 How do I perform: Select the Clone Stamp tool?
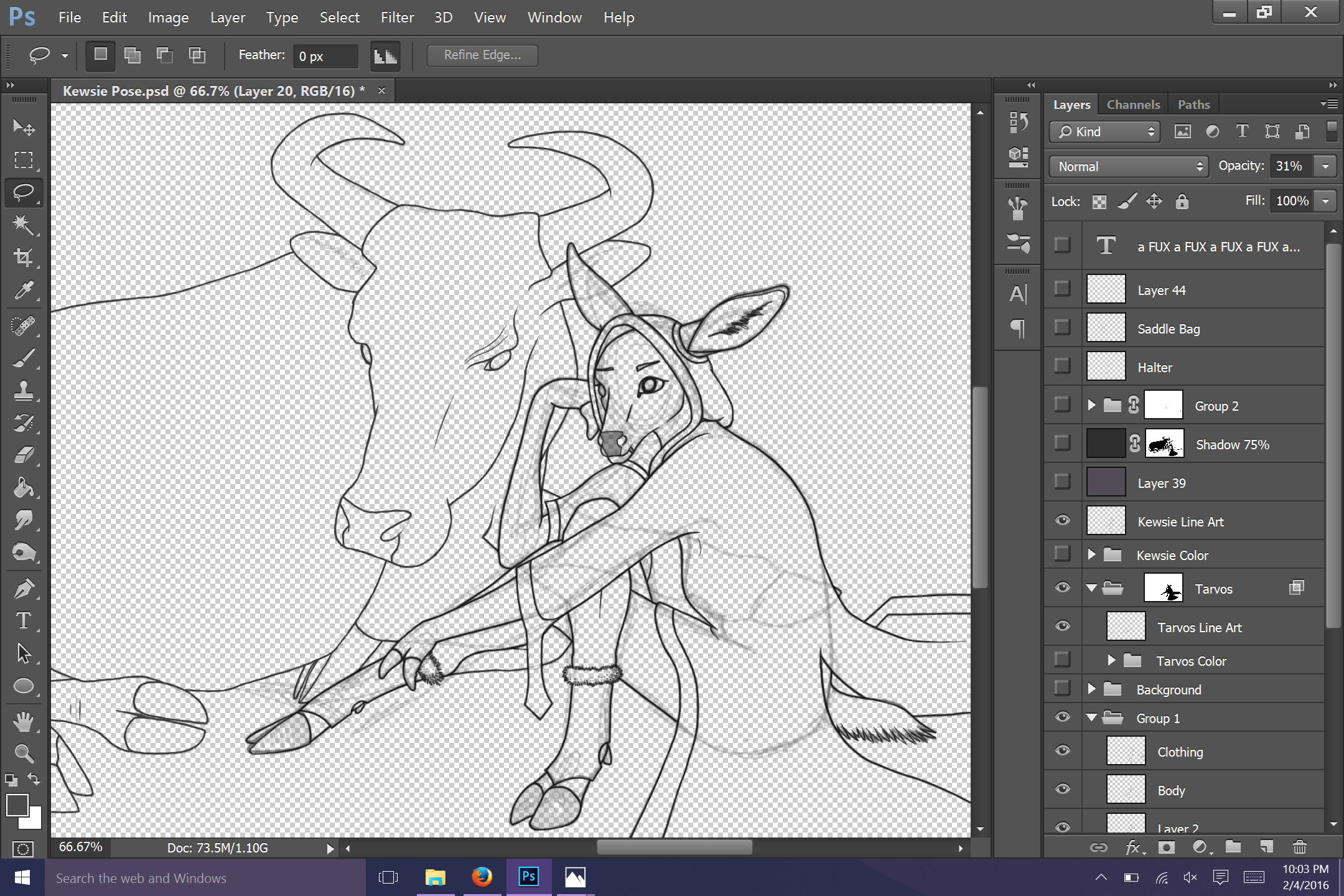point(24,390)
